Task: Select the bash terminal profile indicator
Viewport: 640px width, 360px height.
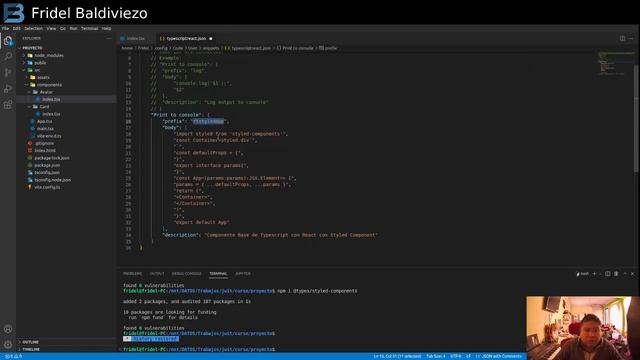Action: pyautogui.click(x=582, y=274)
